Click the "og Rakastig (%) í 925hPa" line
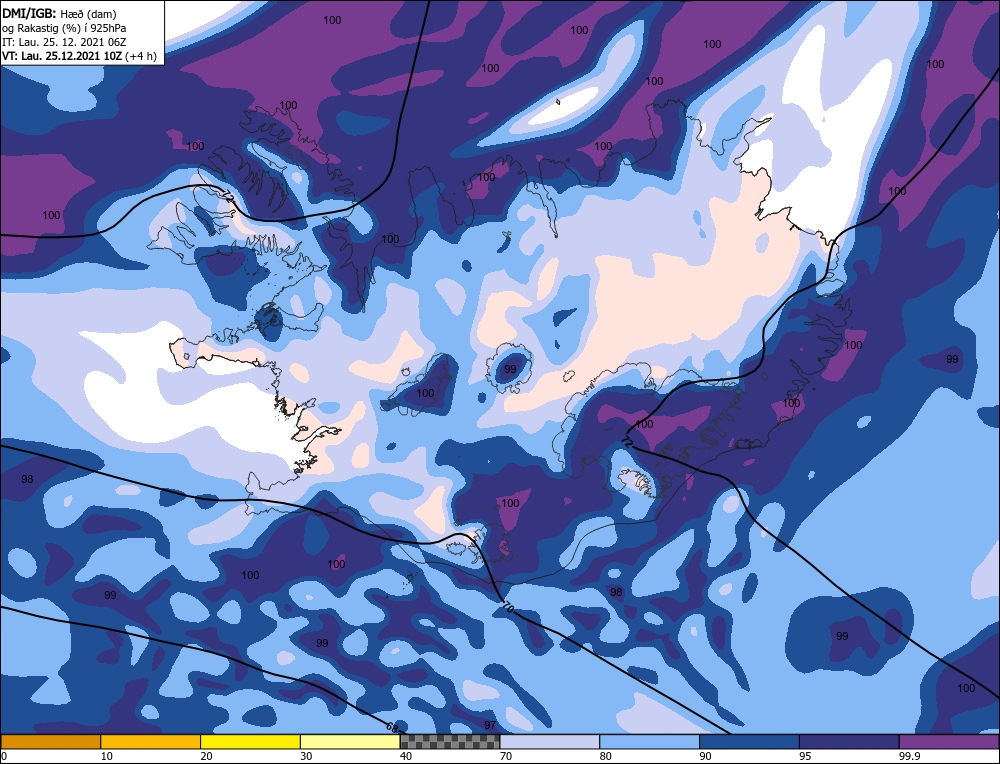 coord(64,27)
